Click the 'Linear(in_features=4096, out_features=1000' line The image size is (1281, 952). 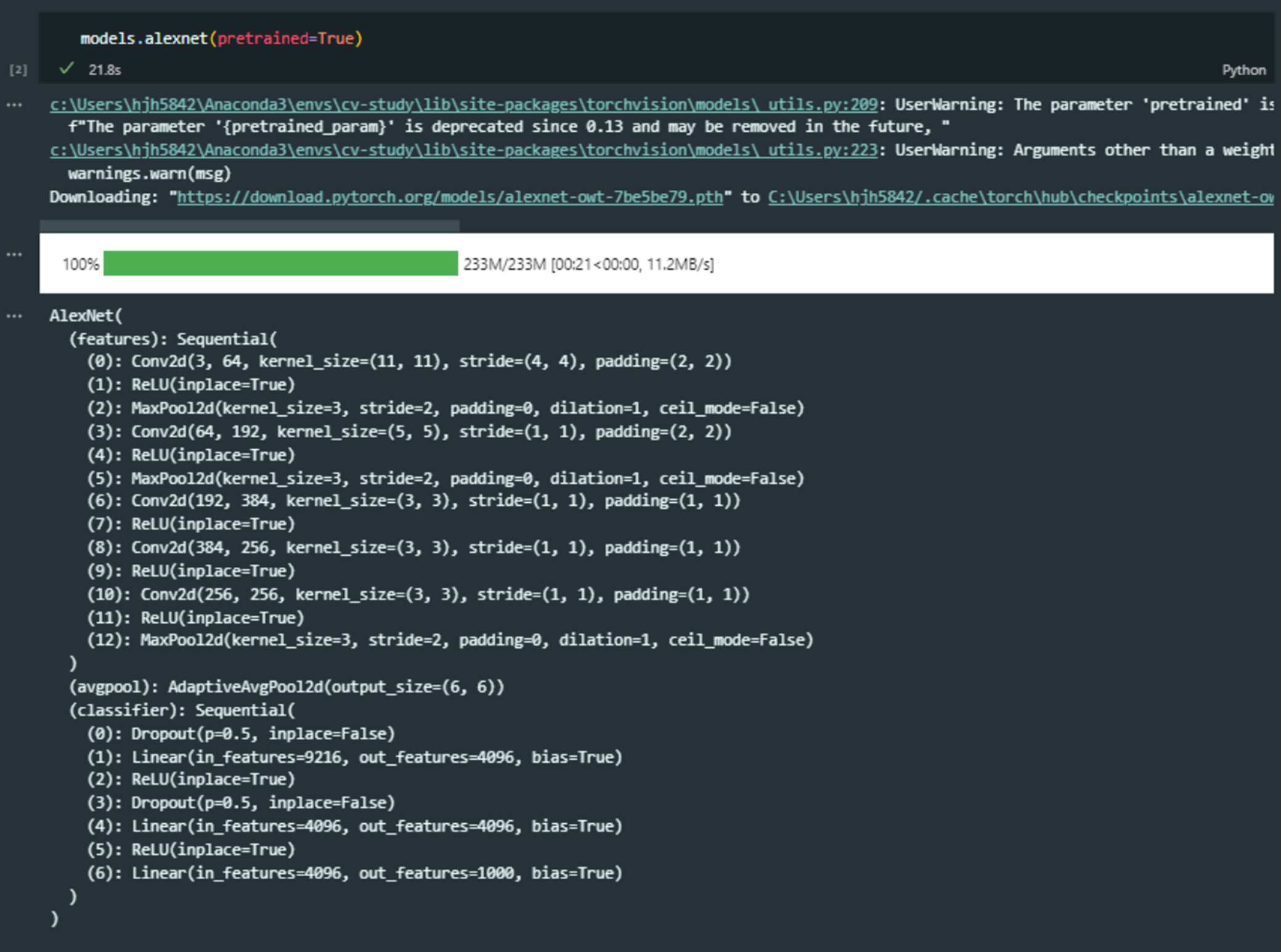[x=355, y=873]
